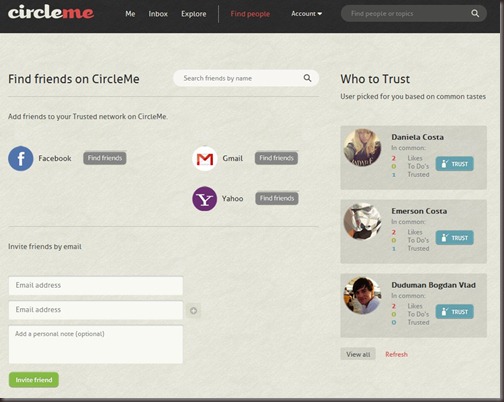The height and width of the screenshot is (402, 504).
Task: Click the CircleMe logo
Action: [x=51, y=13]
